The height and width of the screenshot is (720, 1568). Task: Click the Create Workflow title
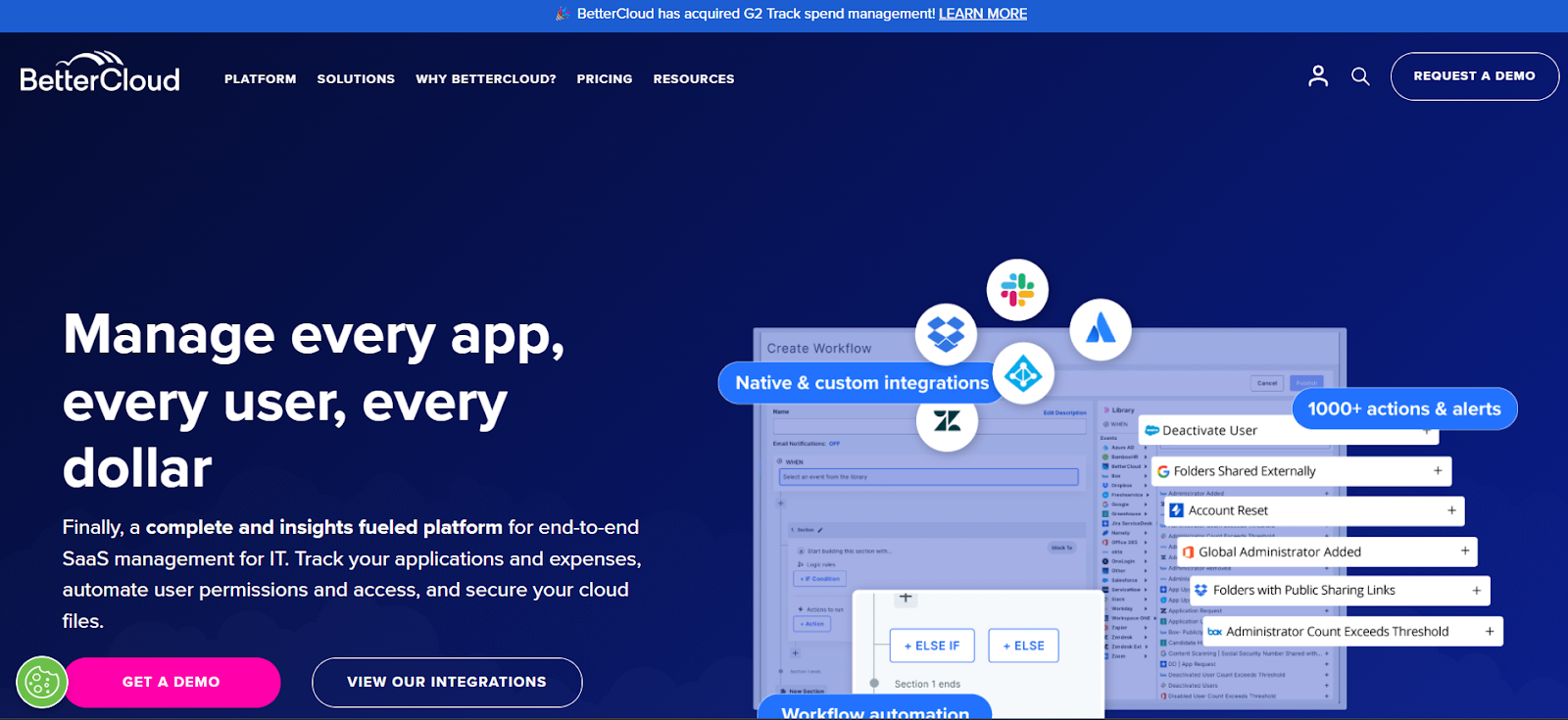pos(819,348)
